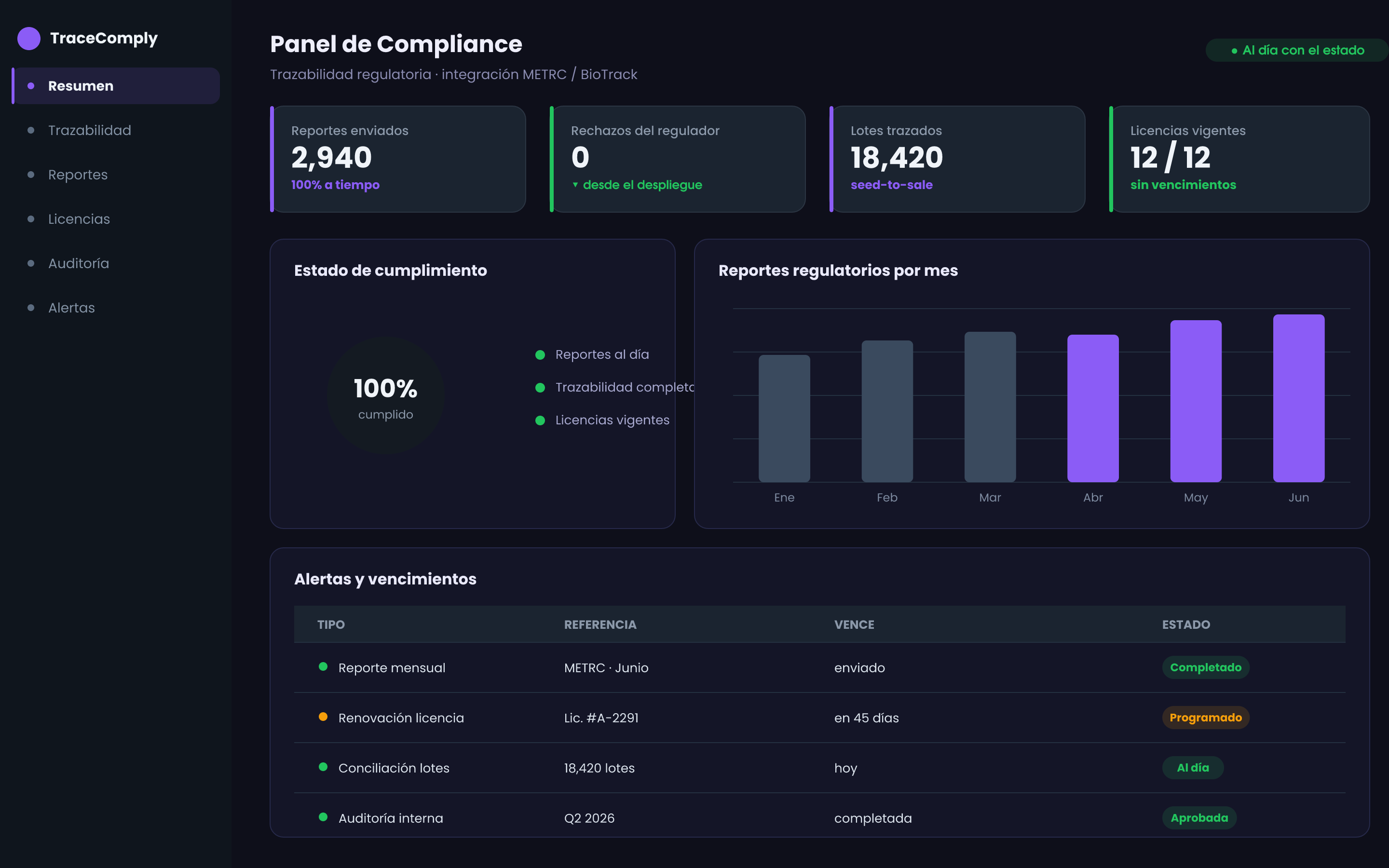Select the 'Reporte mensual' row label
The image size is (1389, 868).
tap(392, 668)
